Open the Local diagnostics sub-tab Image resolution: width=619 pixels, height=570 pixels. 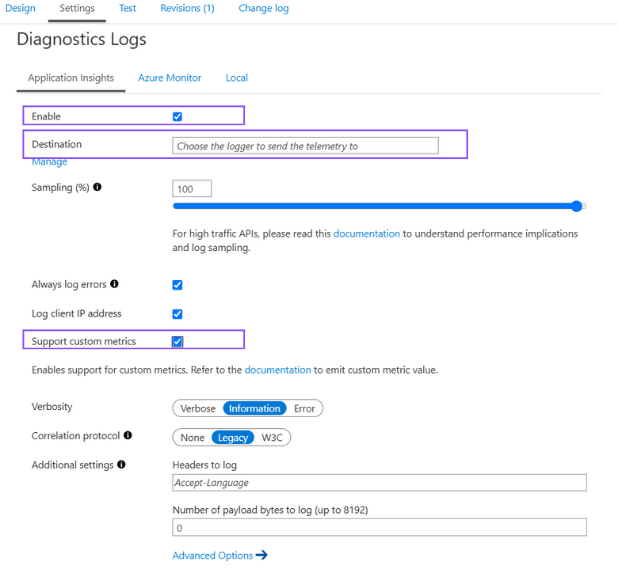coord(237,78)
